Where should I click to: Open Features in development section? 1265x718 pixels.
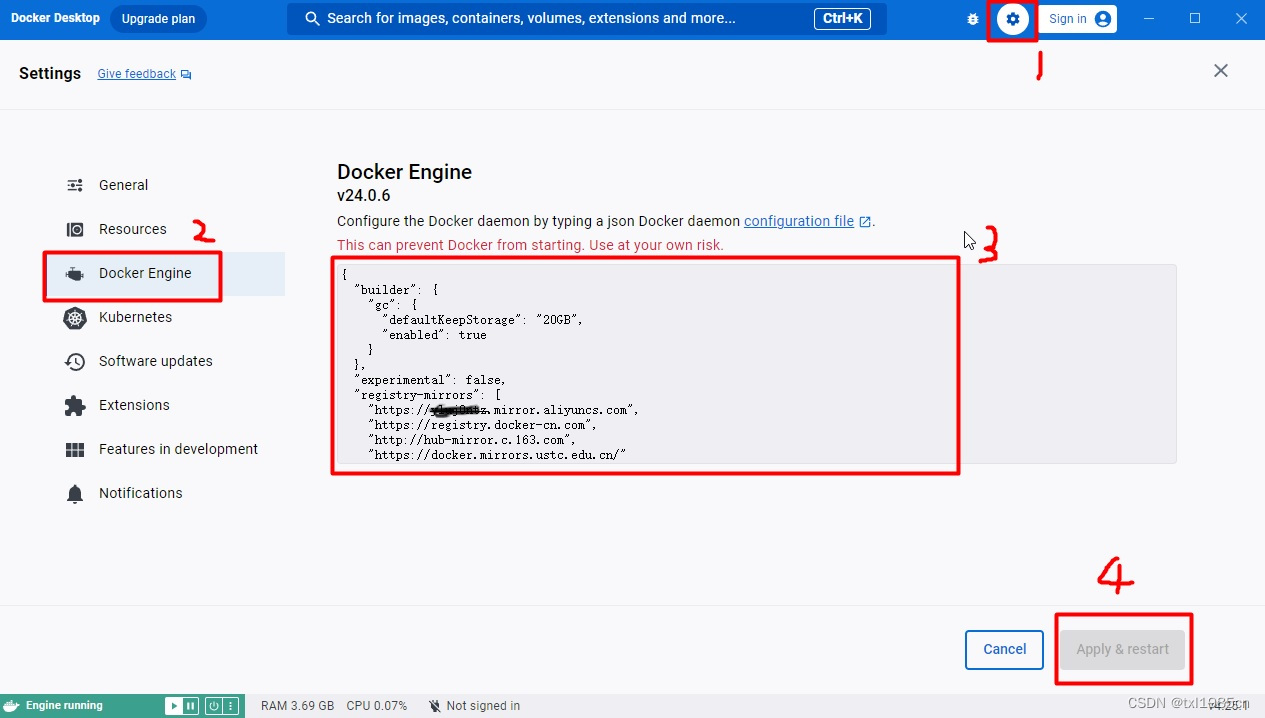tap(177, 449)
